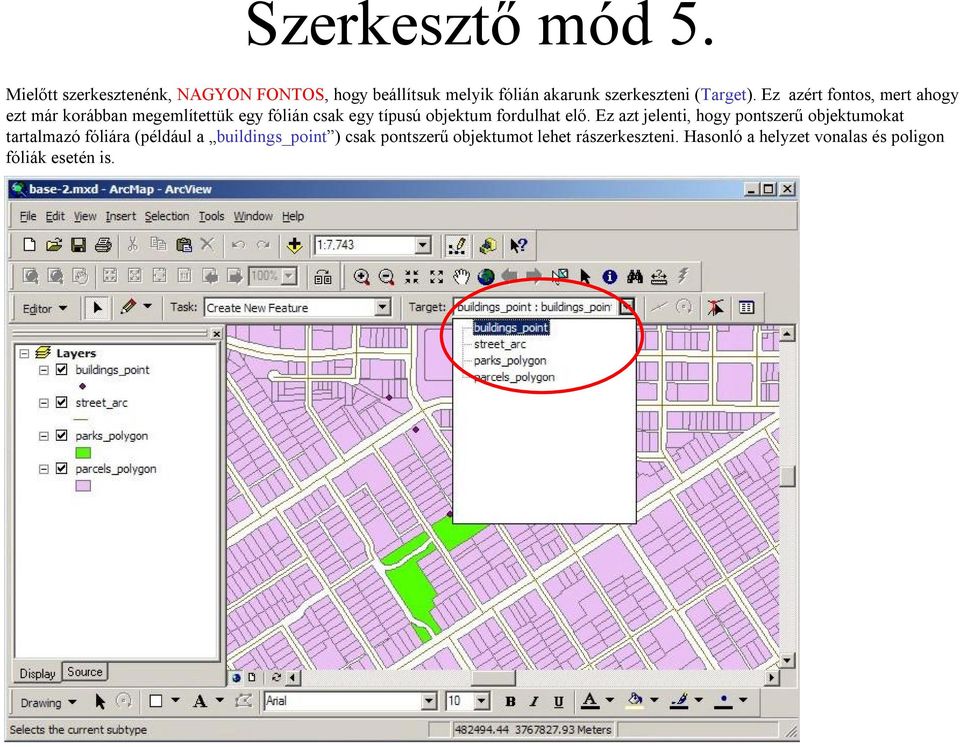Save the map using the floppy disk icon
Image resolution: width=960 pixels, height=747 pixels.
[x=78, y=245]
